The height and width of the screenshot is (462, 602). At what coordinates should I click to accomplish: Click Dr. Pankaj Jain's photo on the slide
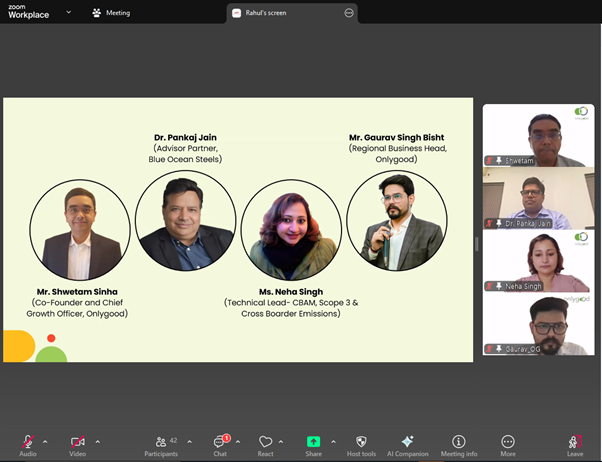point(185,220)
